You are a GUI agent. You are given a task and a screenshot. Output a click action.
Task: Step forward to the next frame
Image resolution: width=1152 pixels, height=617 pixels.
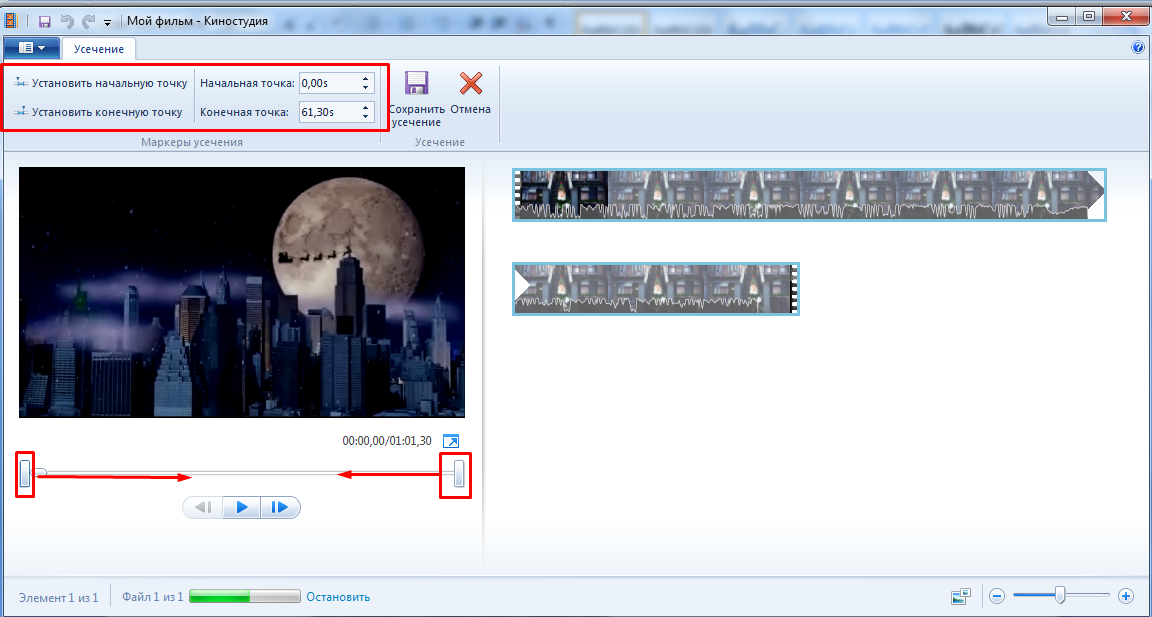point(280,507)
